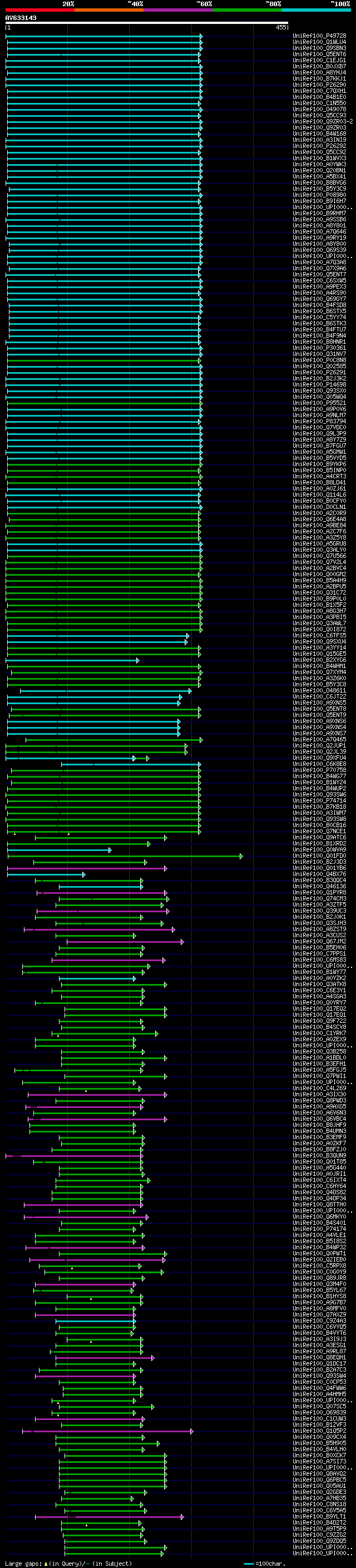
Task: Click the purple ~60% identity legend bar
Action: click(177, 10)
